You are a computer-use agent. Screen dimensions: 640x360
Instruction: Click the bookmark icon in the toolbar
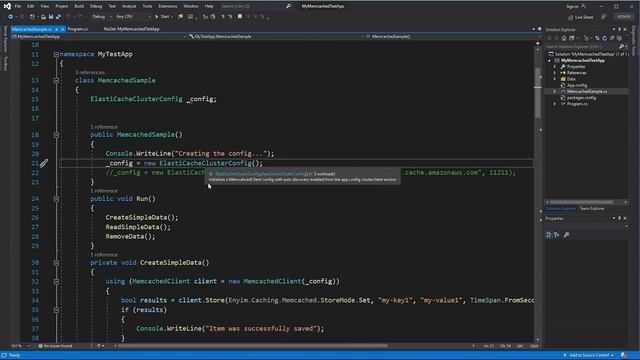click(x=240, y=17)
